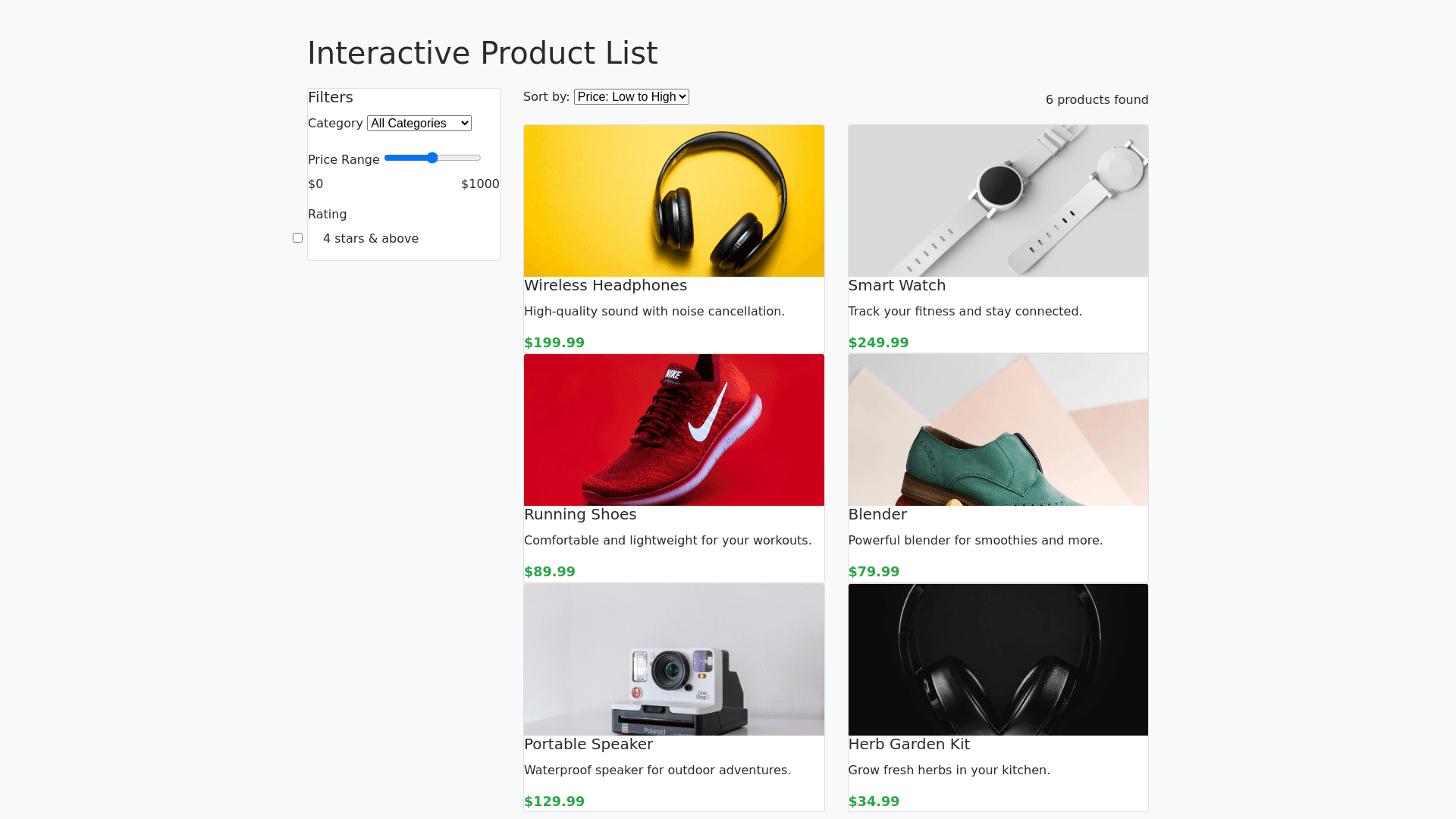The height and width of the screenshot is (819, 1456).
Task: Click the Wireless Headphones product image
Action: [x=673, y=201]
